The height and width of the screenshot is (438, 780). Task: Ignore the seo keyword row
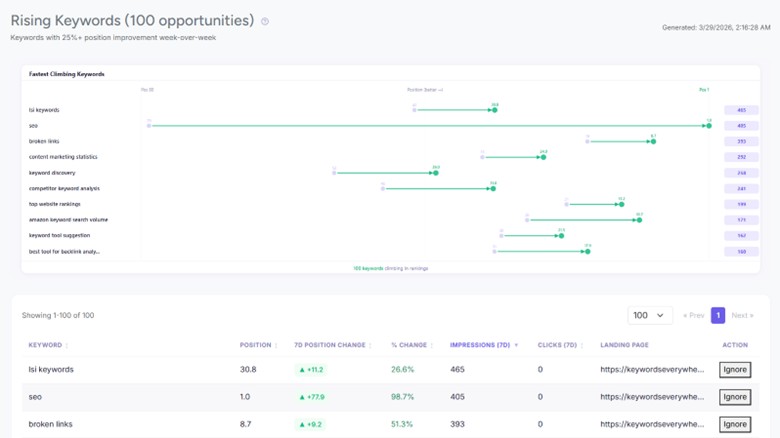pos(735,397)
